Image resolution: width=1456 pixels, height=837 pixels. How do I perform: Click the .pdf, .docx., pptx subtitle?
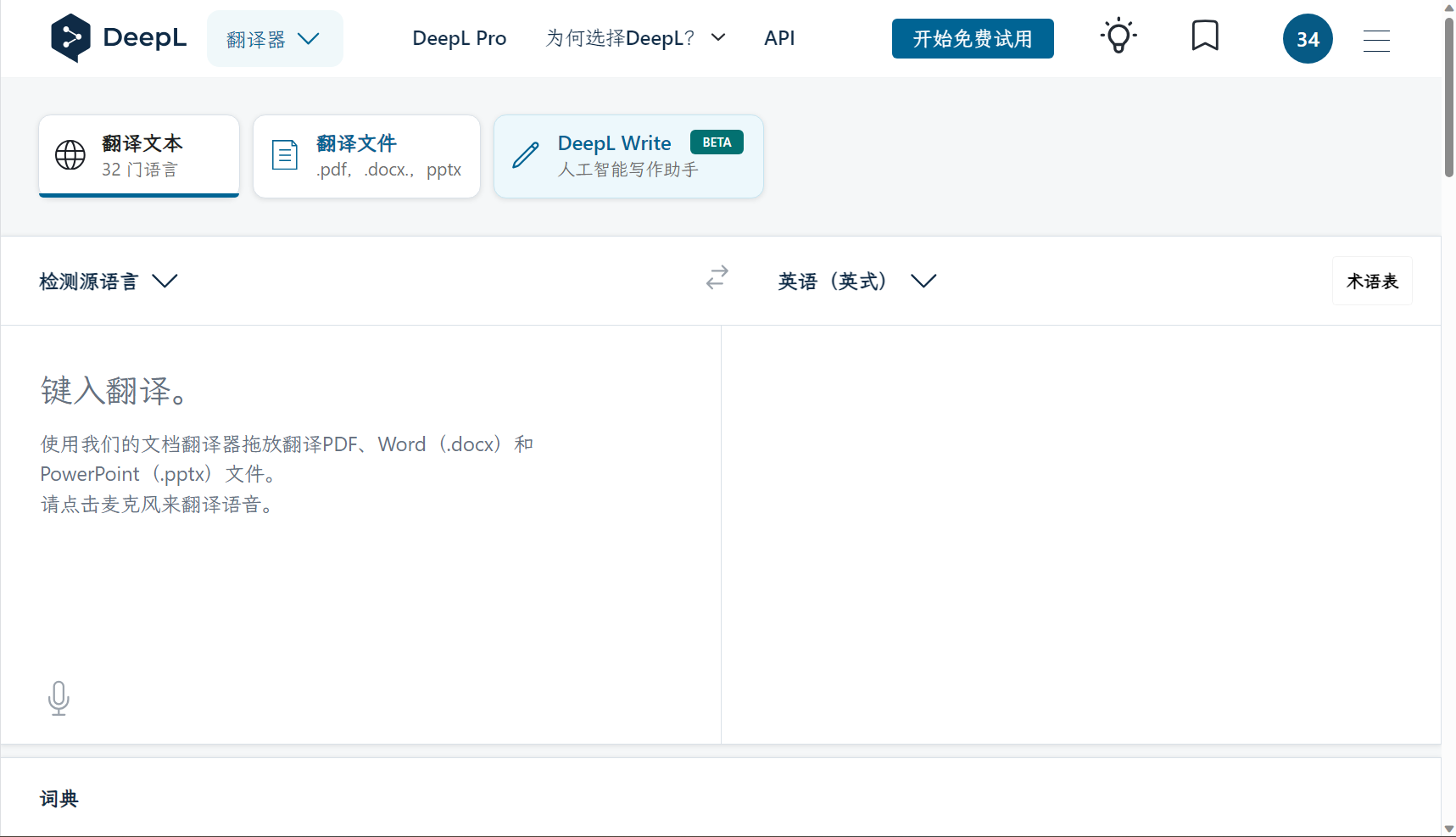(388, 170)
